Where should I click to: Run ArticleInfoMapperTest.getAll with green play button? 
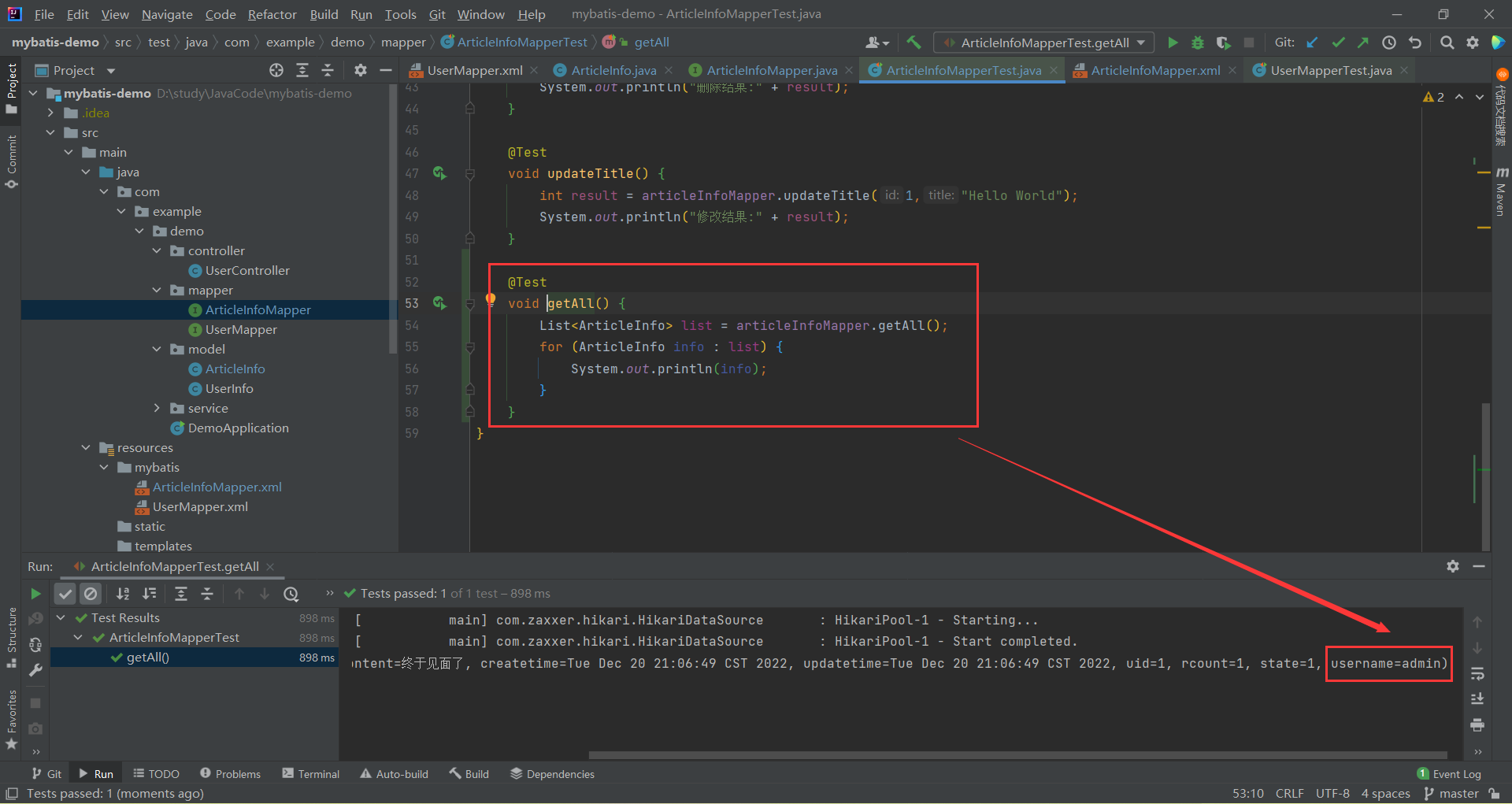1173,43
